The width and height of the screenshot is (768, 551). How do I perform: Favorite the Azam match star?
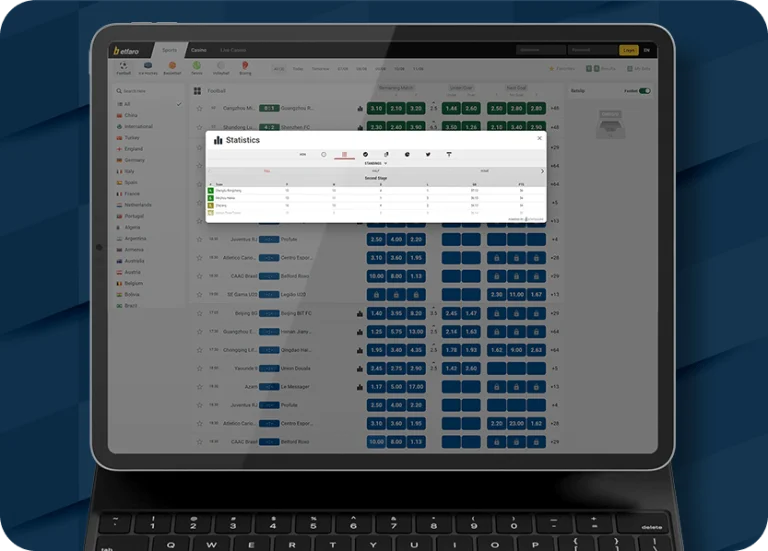click(x=199, y=387)
